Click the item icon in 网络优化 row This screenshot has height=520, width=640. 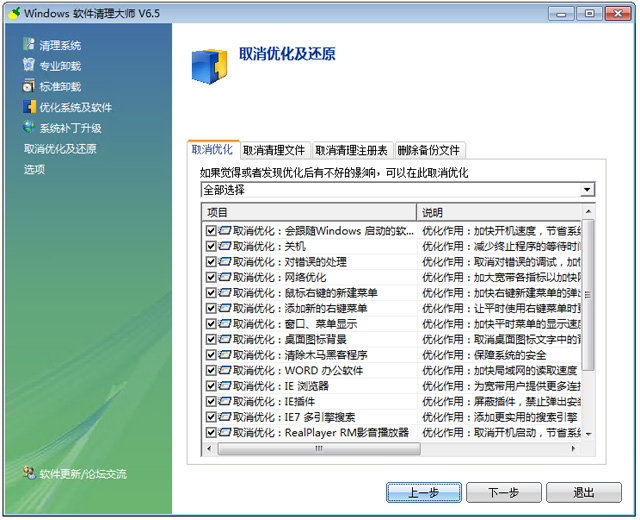click(x=224, y=277)
